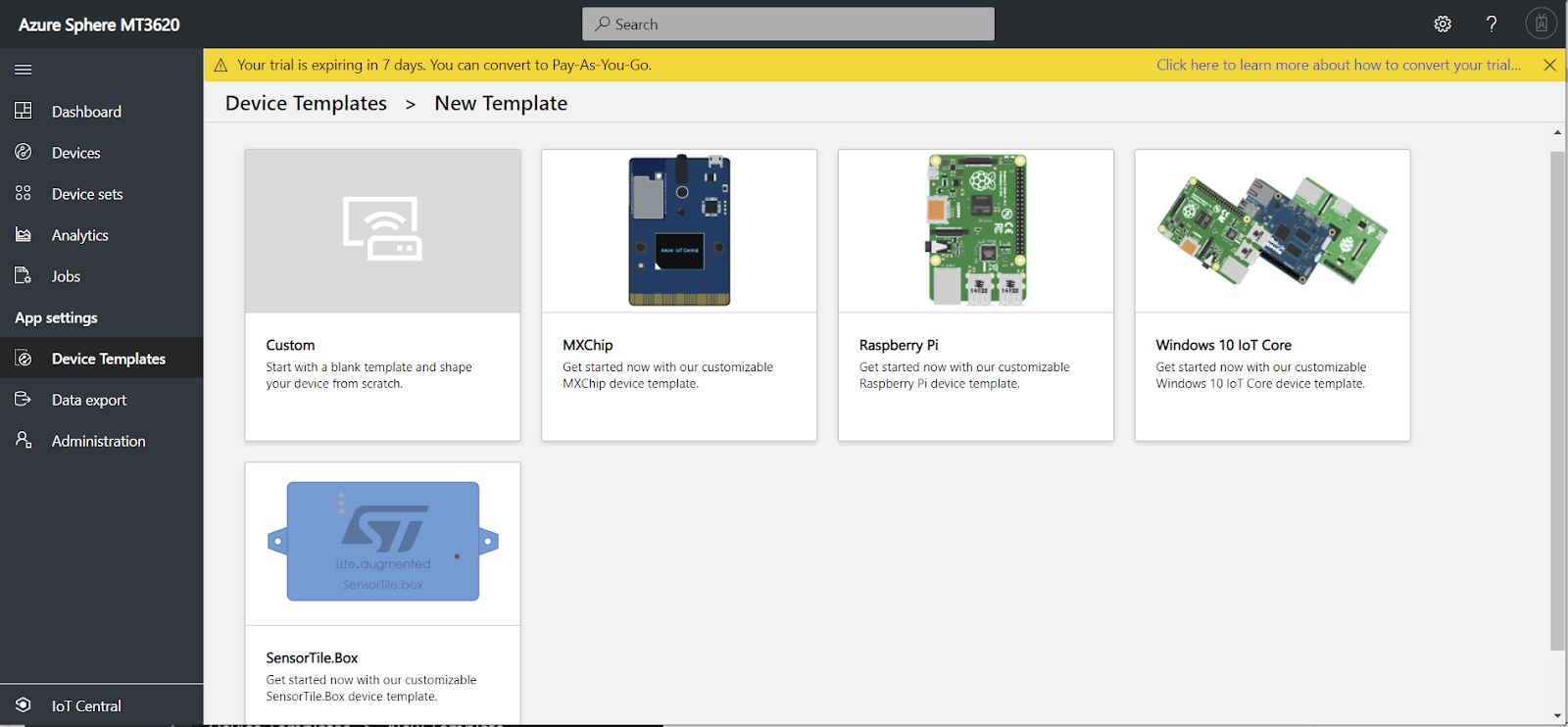Open settings with the gear icon

coord(1443,24)
